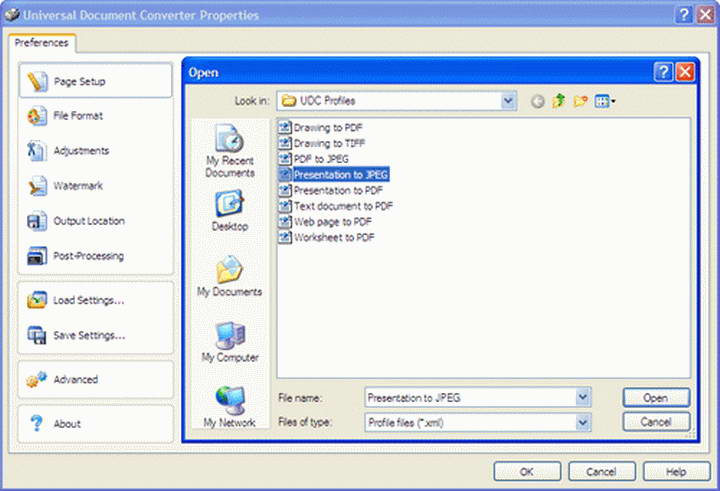
Task: Click OK in Properties window
Action: point(527,472)
